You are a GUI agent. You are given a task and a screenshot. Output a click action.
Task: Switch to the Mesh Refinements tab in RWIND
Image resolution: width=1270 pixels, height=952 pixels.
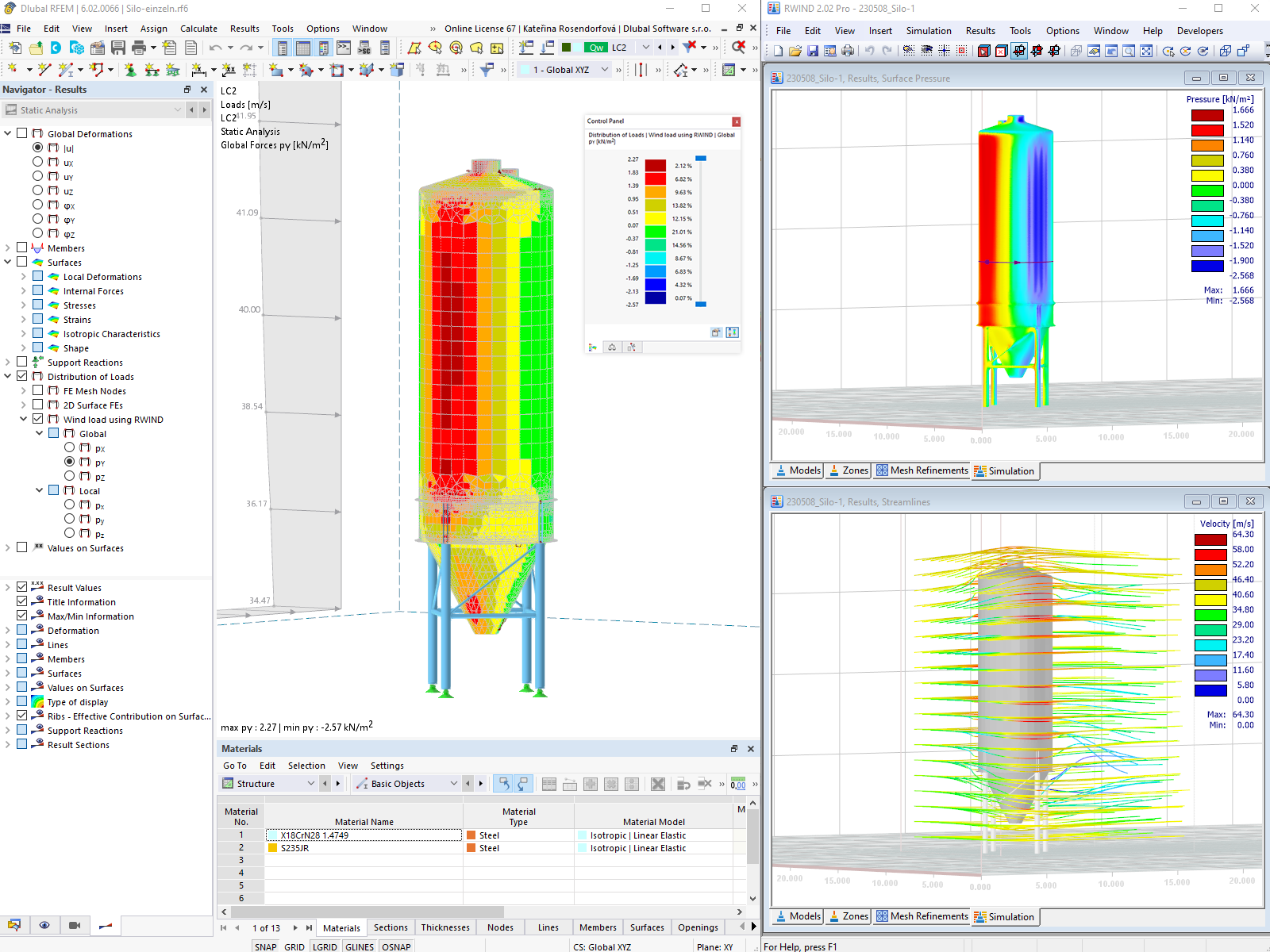tap(922, 470)
